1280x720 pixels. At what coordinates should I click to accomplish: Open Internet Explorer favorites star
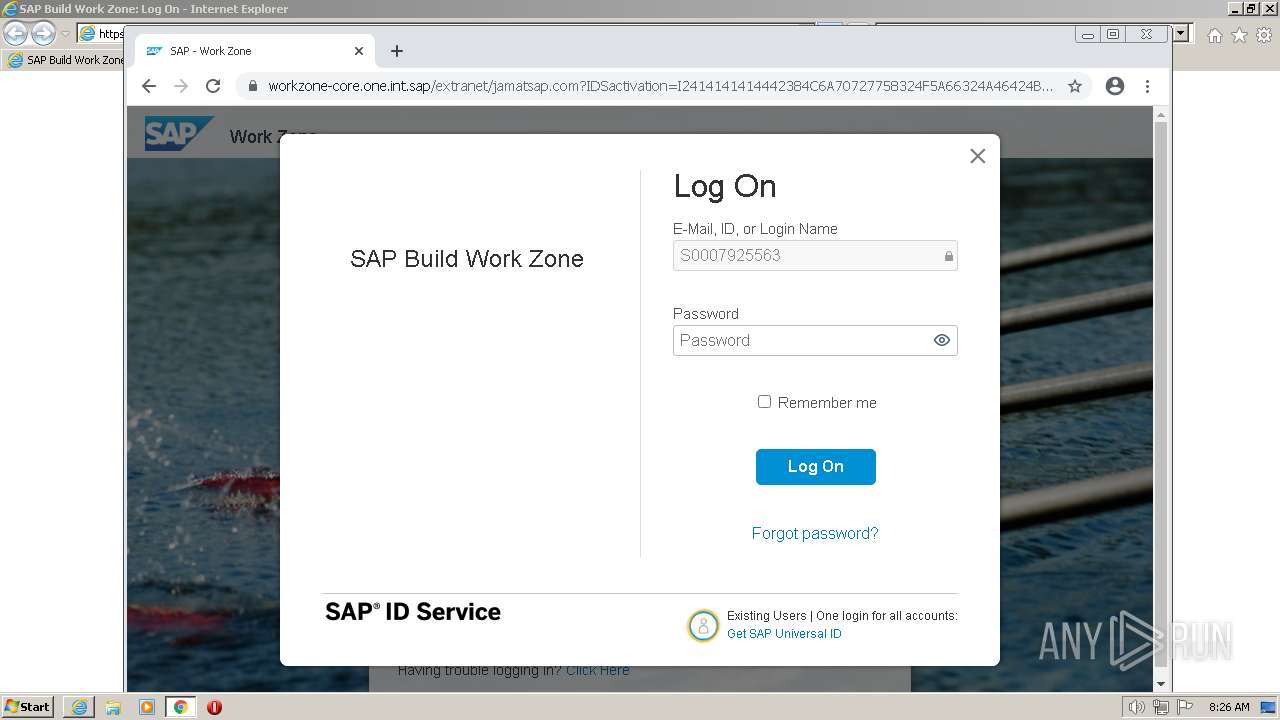click(x=1239, y=35)
